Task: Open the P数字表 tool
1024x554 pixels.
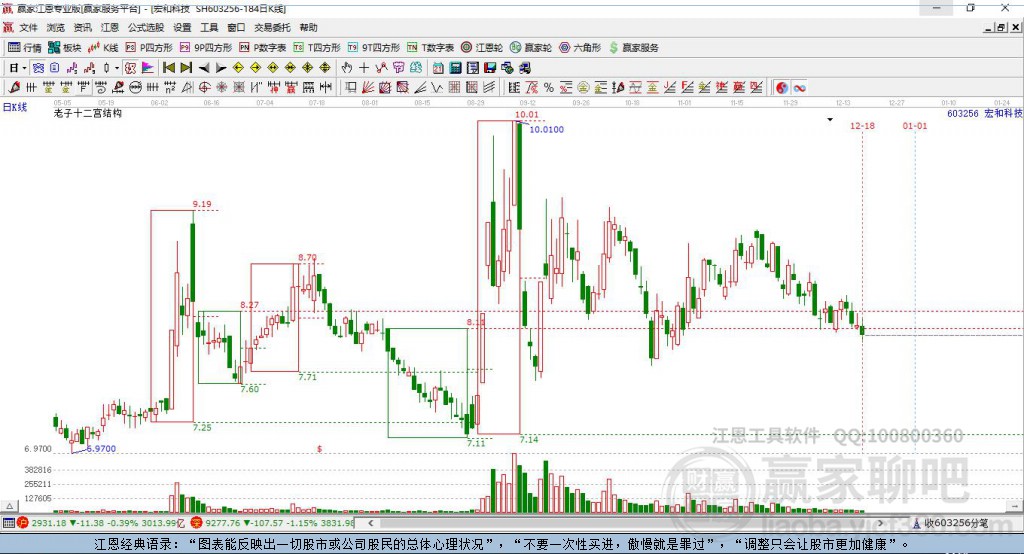Action: pos(263,48)
